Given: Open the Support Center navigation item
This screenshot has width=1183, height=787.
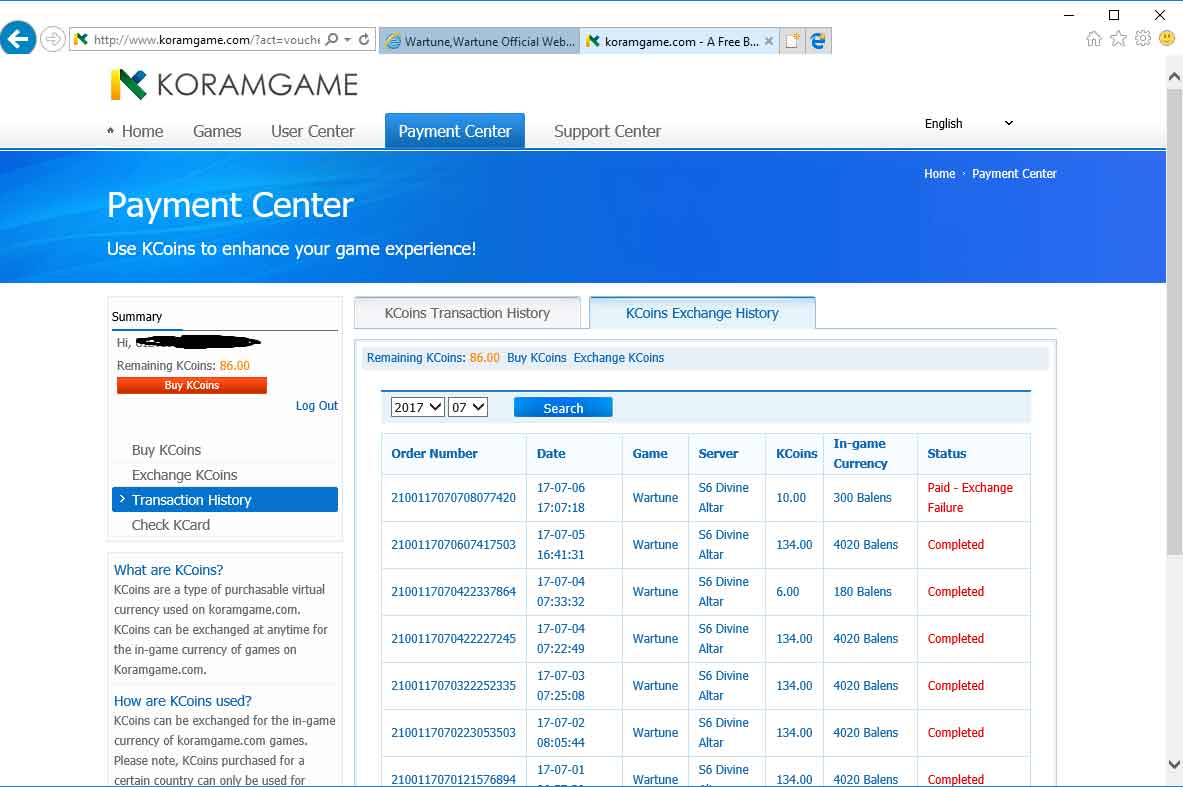Looking at the screenshot, I should (x=607, y=131).
